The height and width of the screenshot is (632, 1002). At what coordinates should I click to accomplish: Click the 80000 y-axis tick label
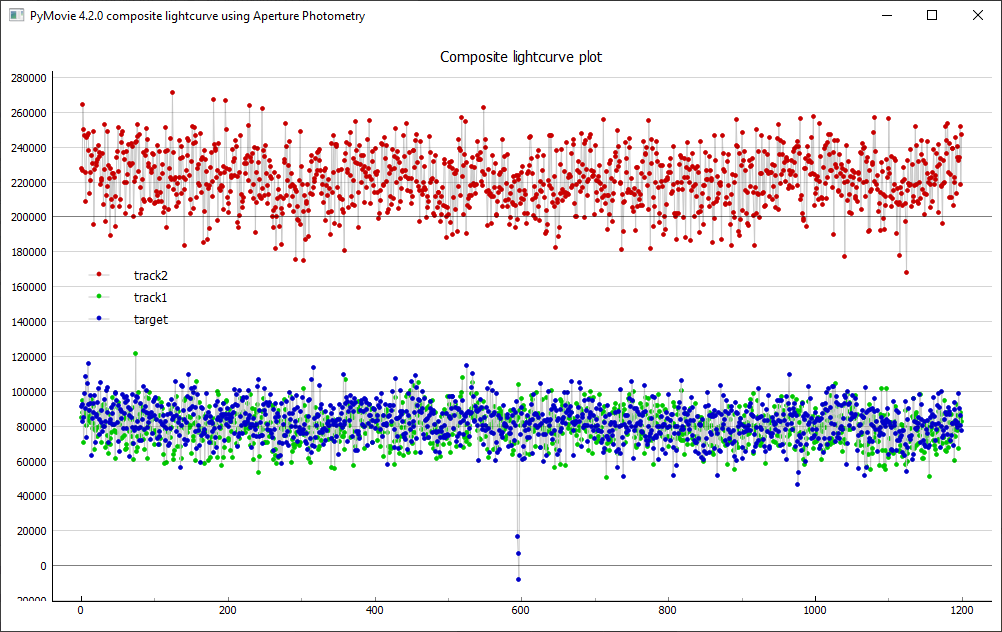(31, 427)
